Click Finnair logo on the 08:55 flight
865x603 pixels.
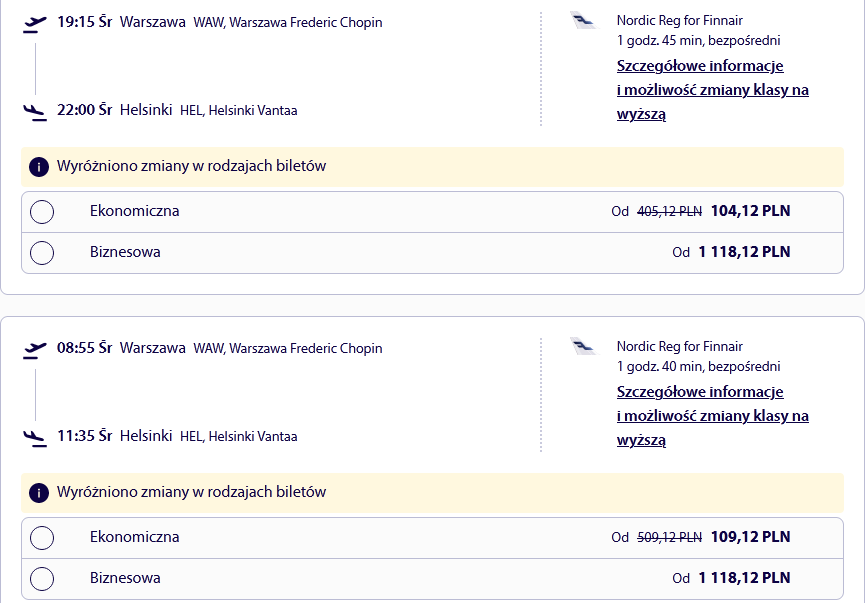584,347
